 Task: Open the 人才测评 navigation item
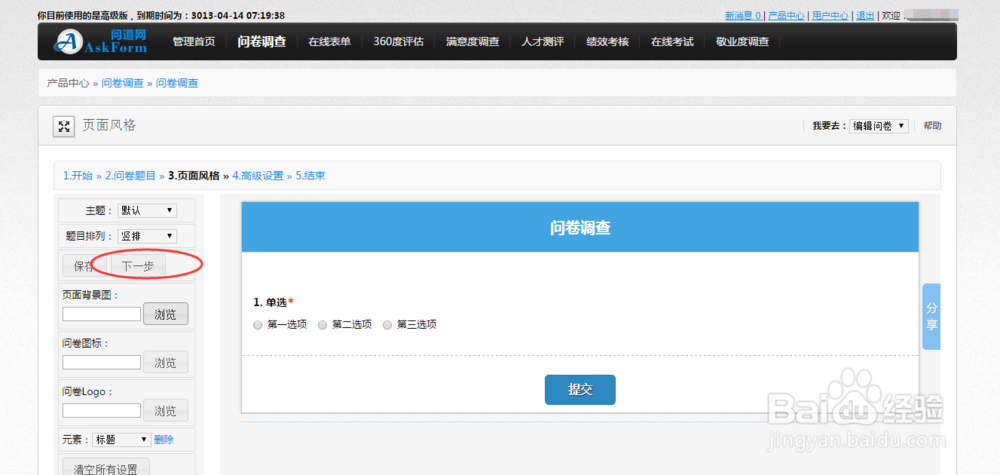[x=543, y=42]
